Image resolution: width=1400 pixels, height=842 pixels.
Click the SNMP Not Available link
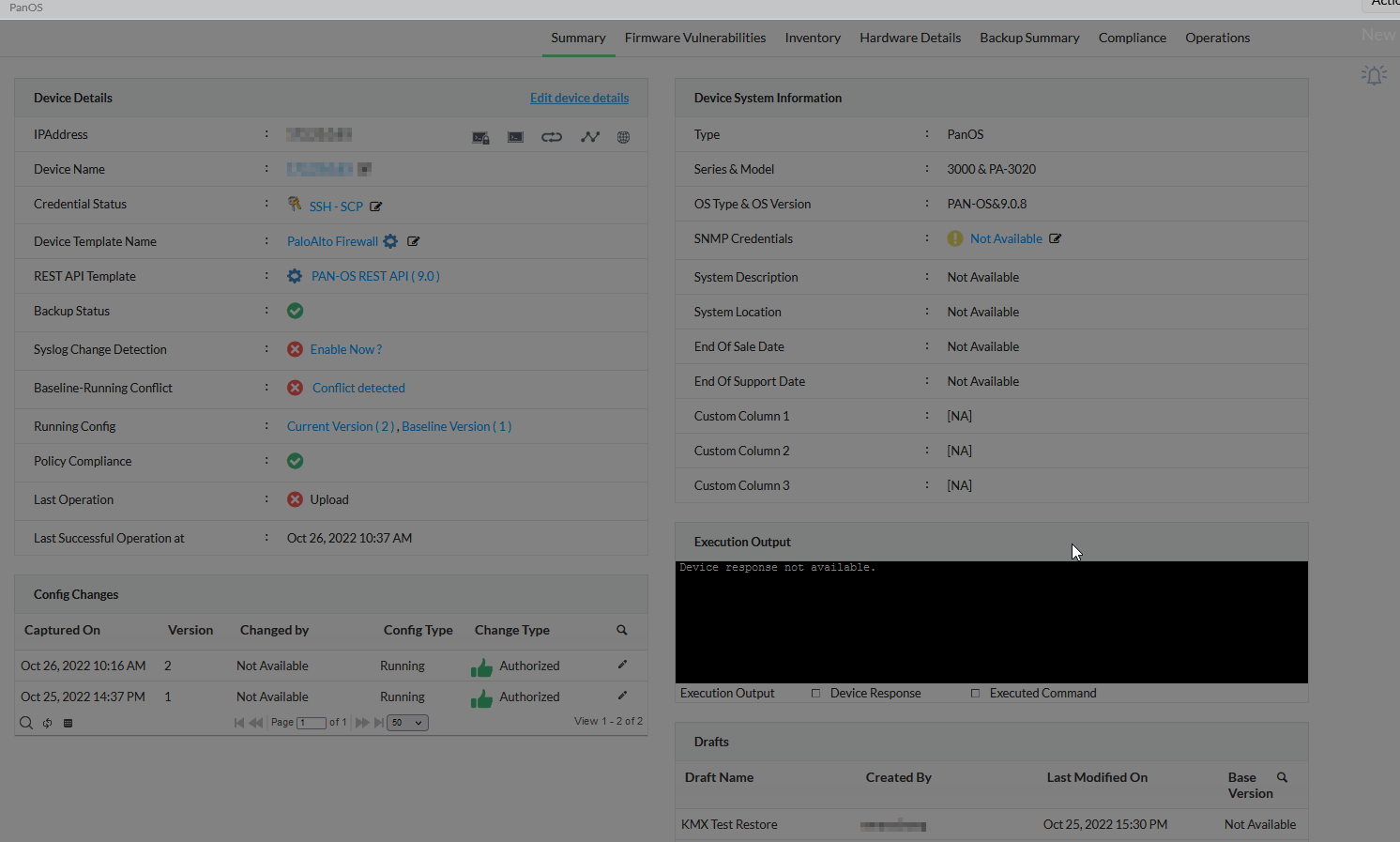[1006, 238]
